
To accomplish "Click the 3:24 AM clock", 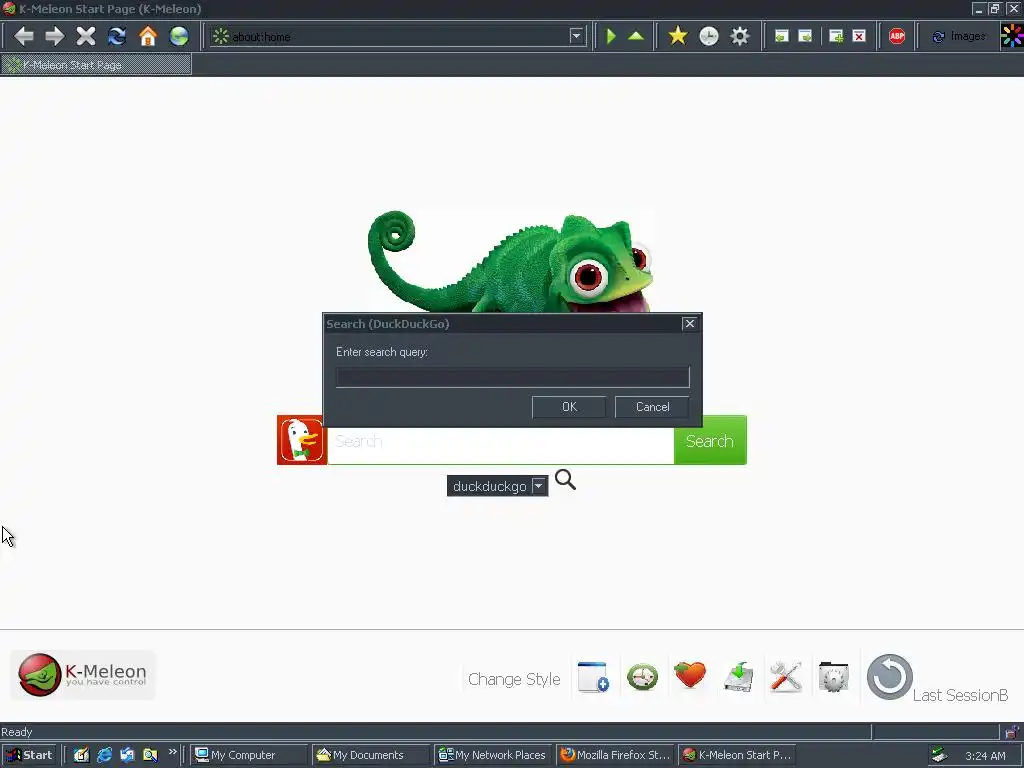I will pyautogui.click(x=985, y=756).
